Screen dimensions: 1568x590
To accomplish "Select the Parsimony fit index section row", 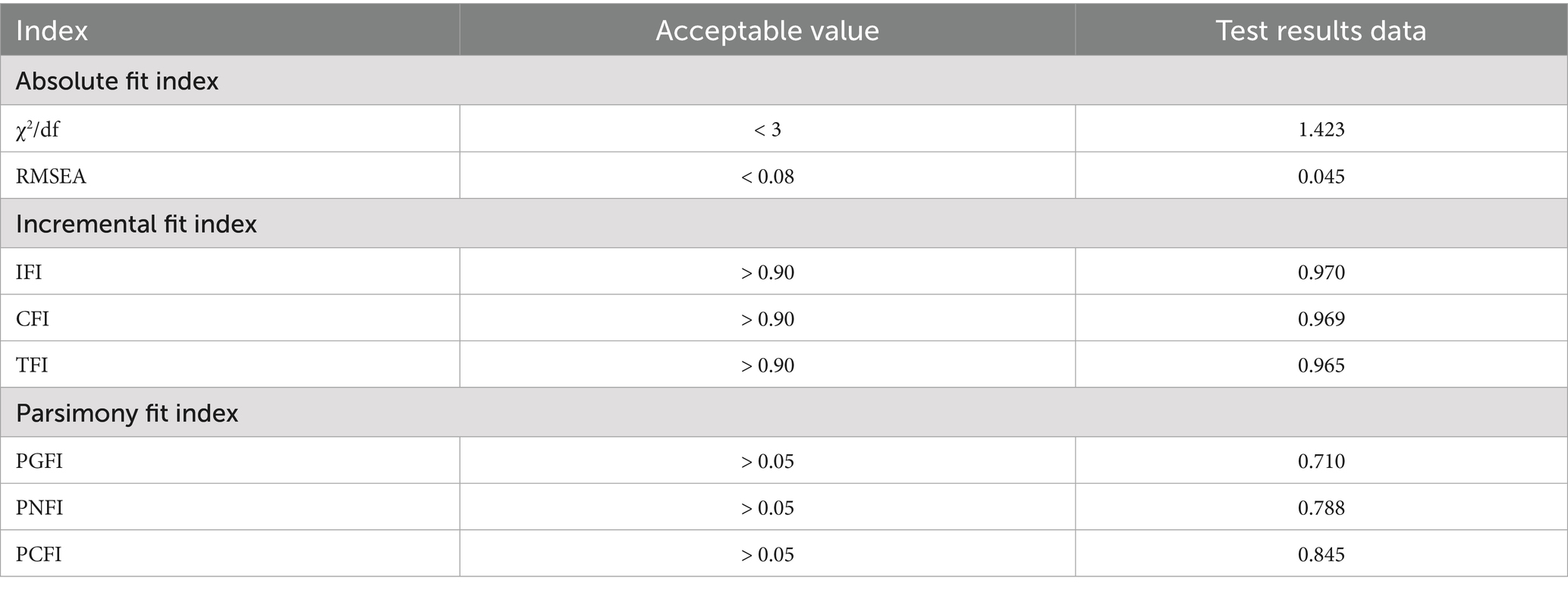I will [127, 413].
